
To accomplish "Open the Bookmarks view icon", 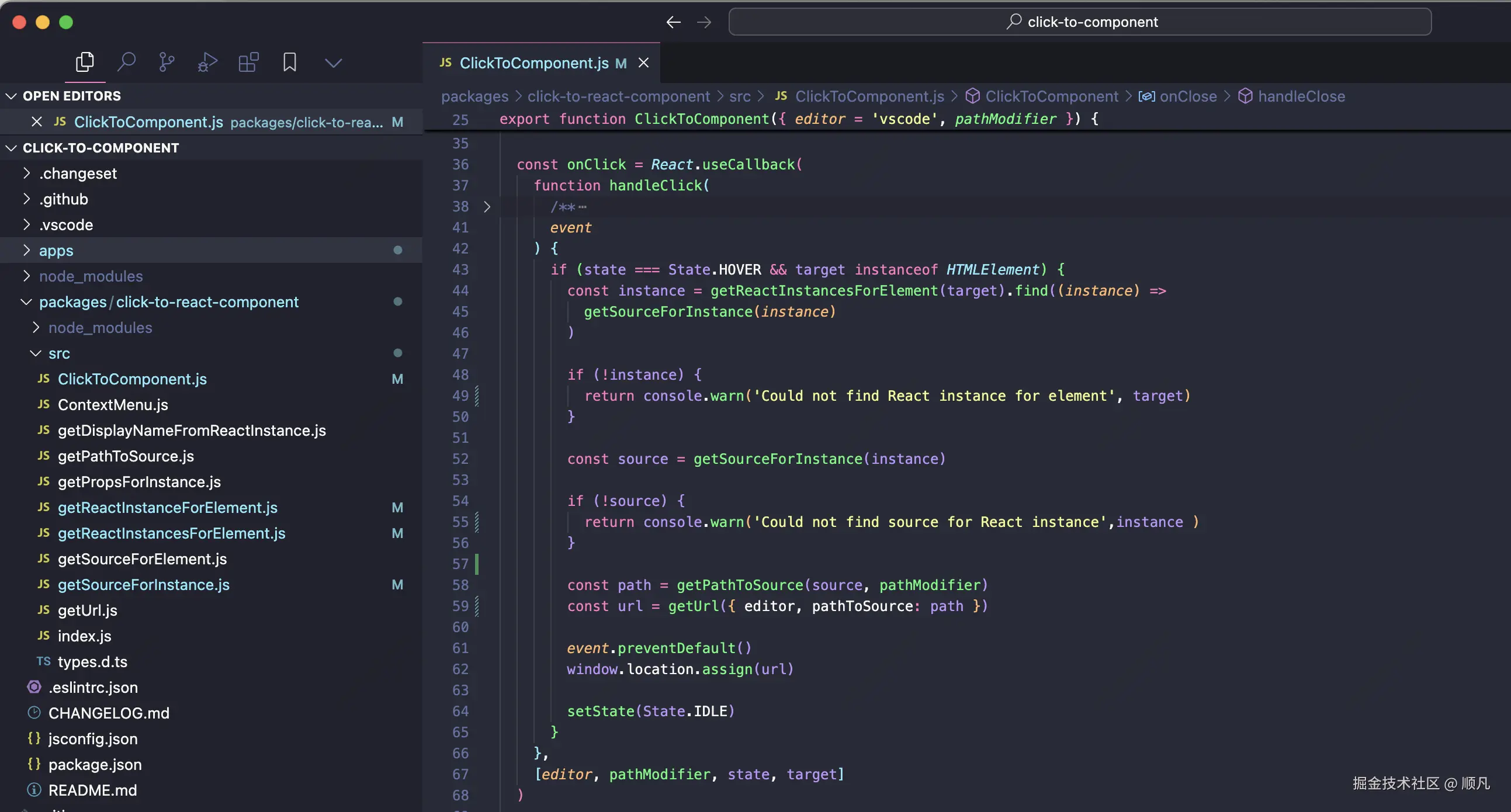I will tap(289, 62).
